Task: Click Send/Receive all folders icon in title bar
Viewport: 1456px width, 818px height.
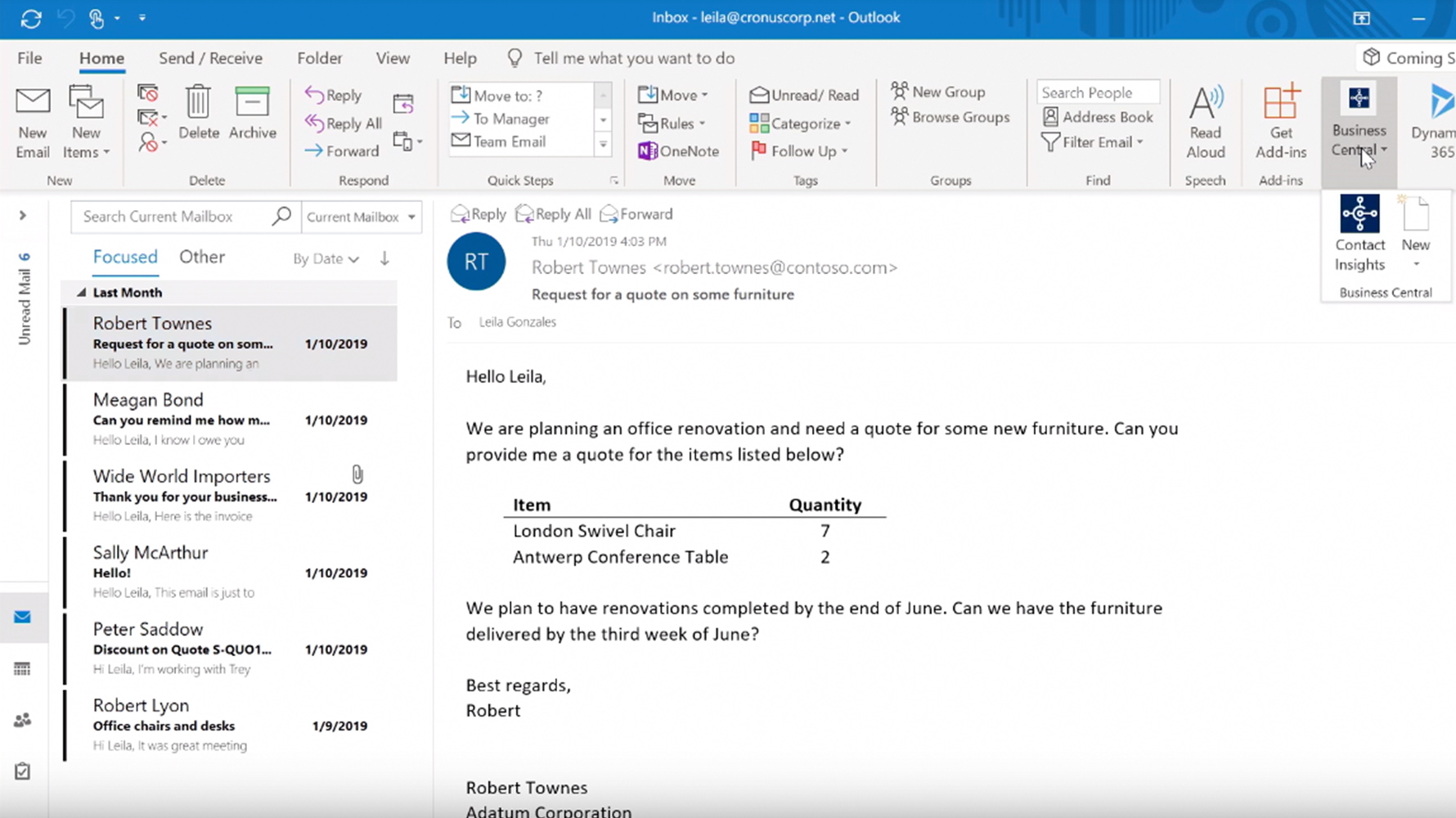Action: click(x=31, y=18)
